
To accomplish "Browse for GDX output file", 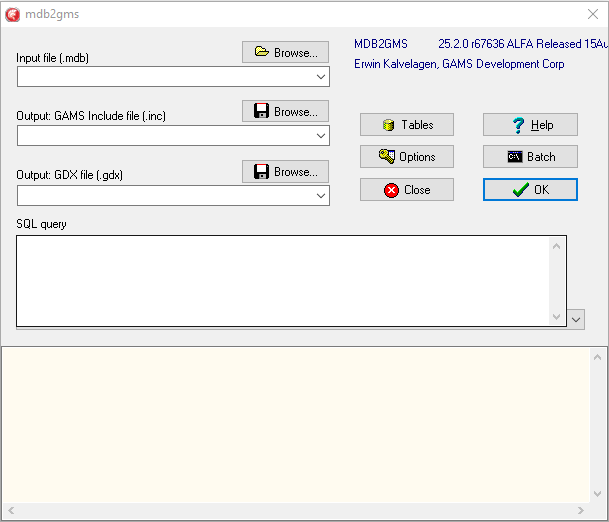I will coord(285,171).
